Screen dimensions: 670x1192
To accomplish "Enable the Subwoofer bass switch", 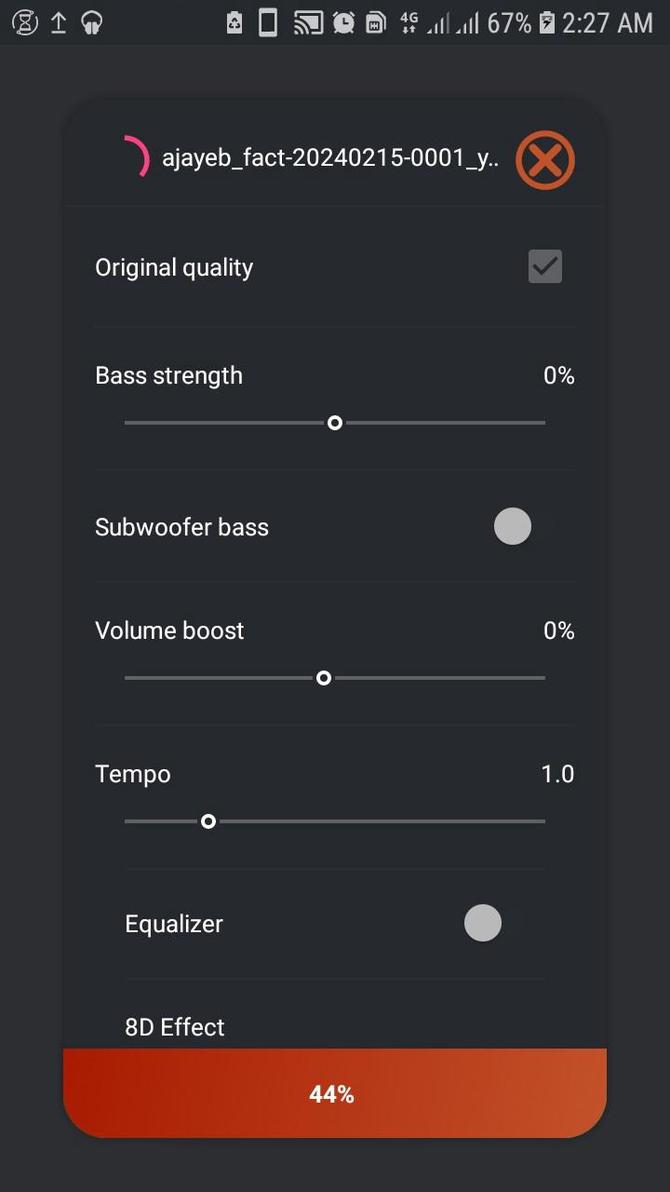I will pos(513,527).
